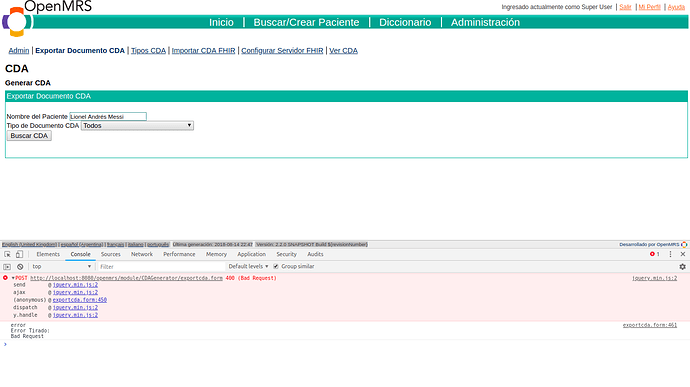Screen dimensions: 690x387
Task: Switch to the Network tab
Action: point(142,254)
